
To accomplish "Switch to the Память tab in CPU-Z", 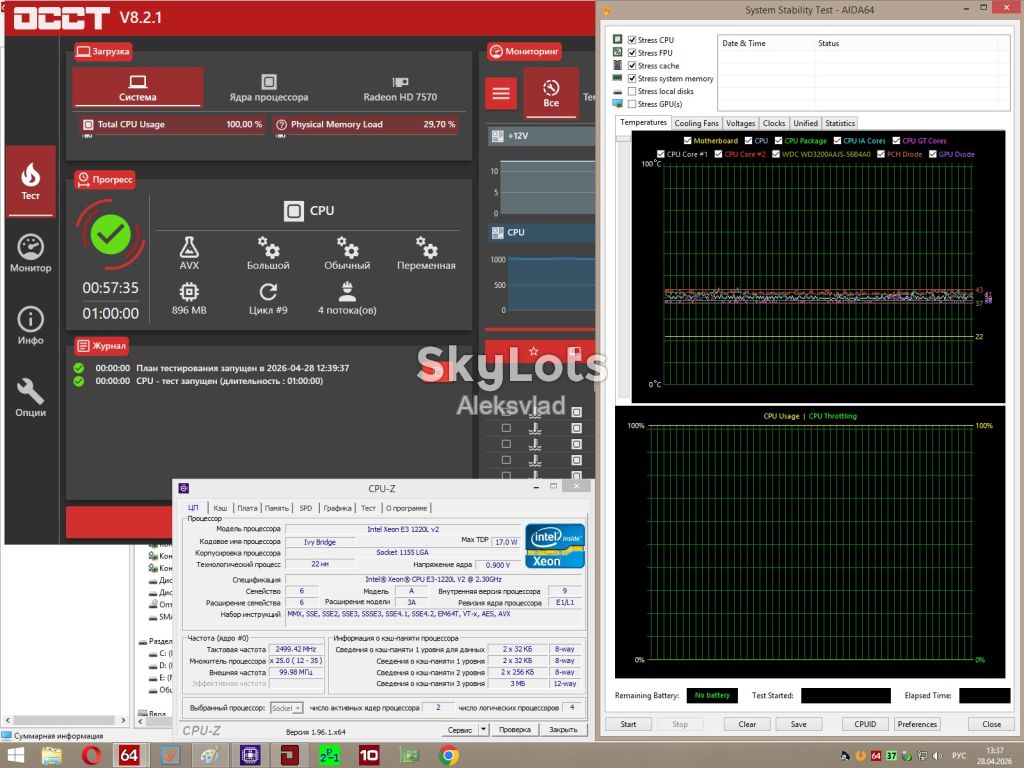I will [276, 508].
